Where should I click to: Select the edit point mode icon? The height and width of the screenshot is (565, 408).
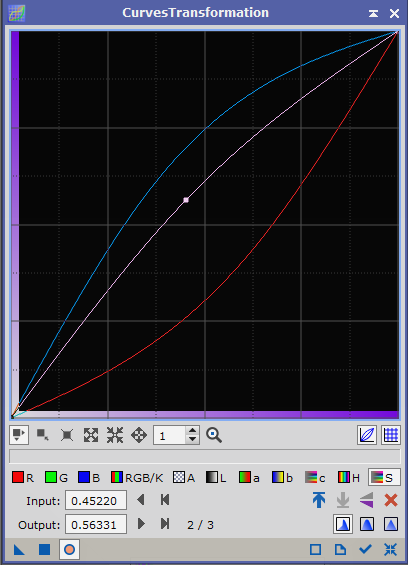19,435
